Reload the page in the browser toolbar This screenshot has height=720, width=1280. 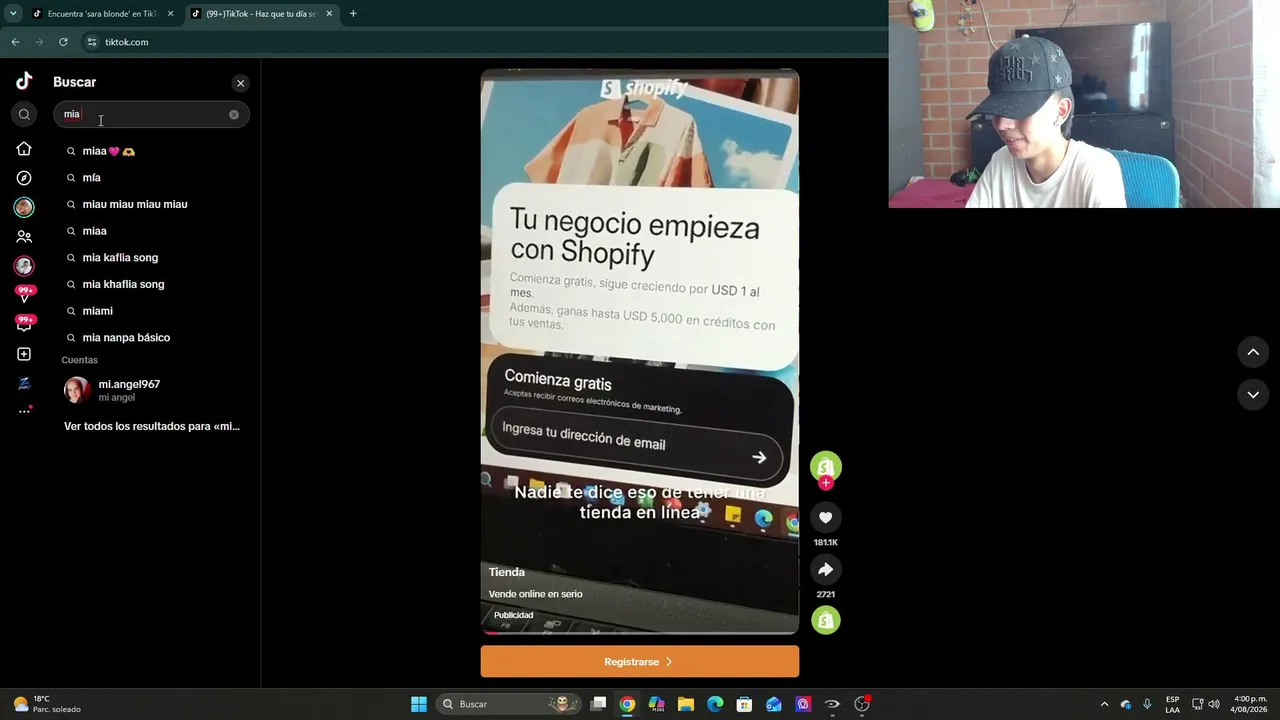(63, 42)
